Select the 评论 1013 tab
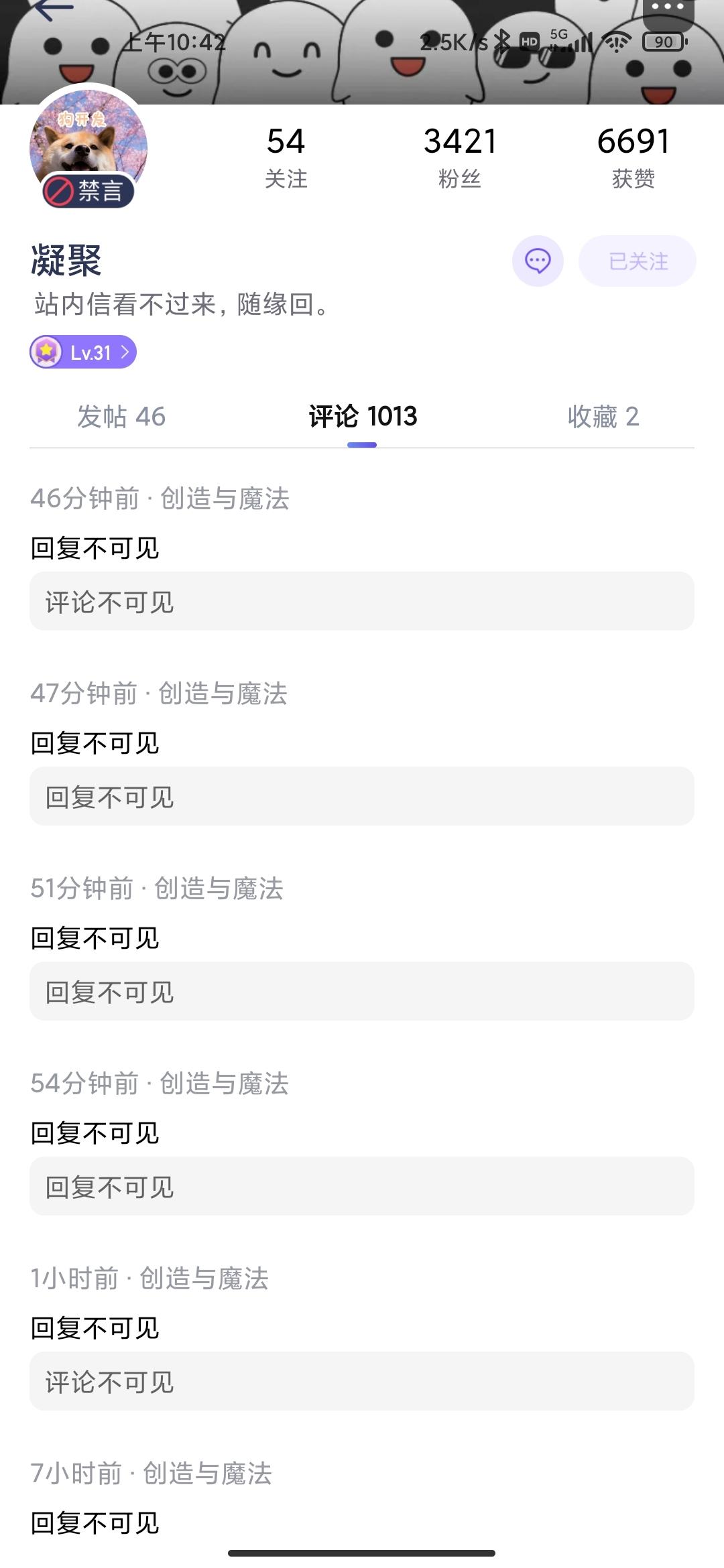The width and height of the screenshot is (724, 1568). [x=363, y=417]
